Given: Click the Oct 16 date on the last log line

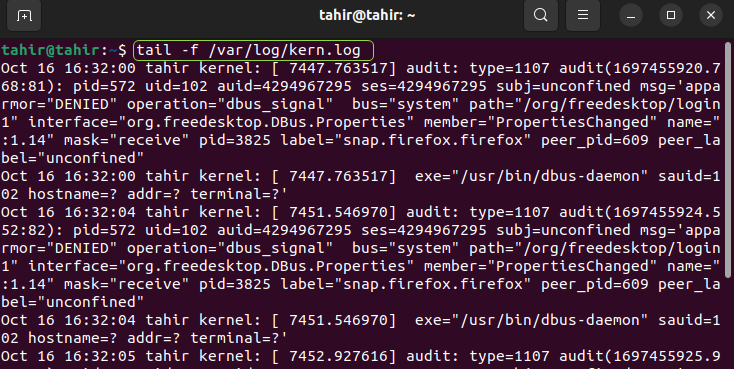Looking at the screenshot, I should (28, 356).
